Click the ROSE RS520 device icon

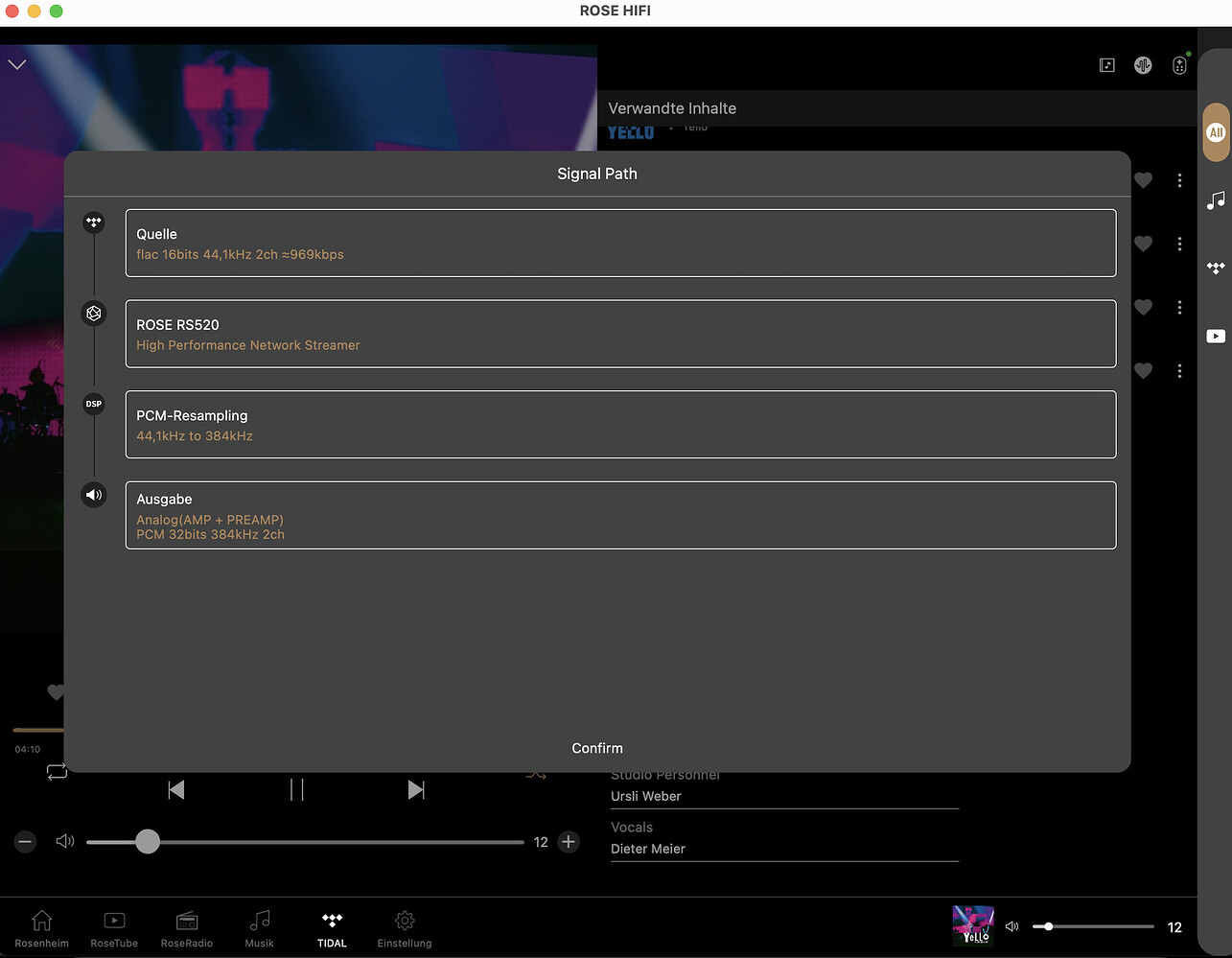coord(94,314)
